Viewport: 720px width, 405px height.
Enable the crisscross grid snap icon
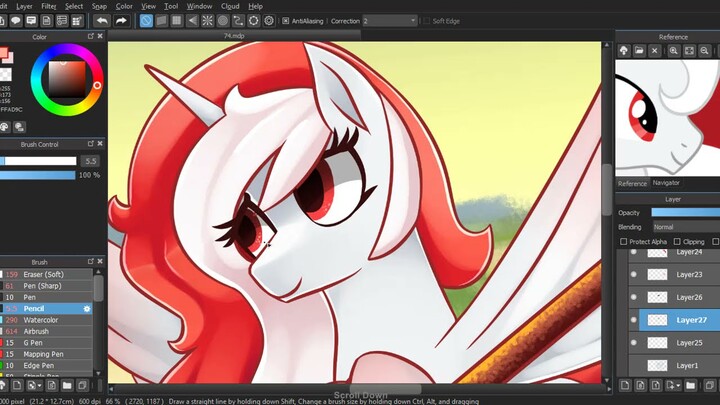pos(176,21)
